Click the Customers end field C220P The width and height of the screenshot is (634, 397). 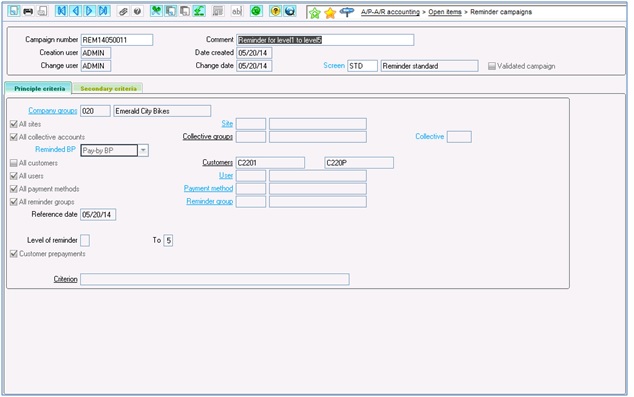[x=359, y=163]
